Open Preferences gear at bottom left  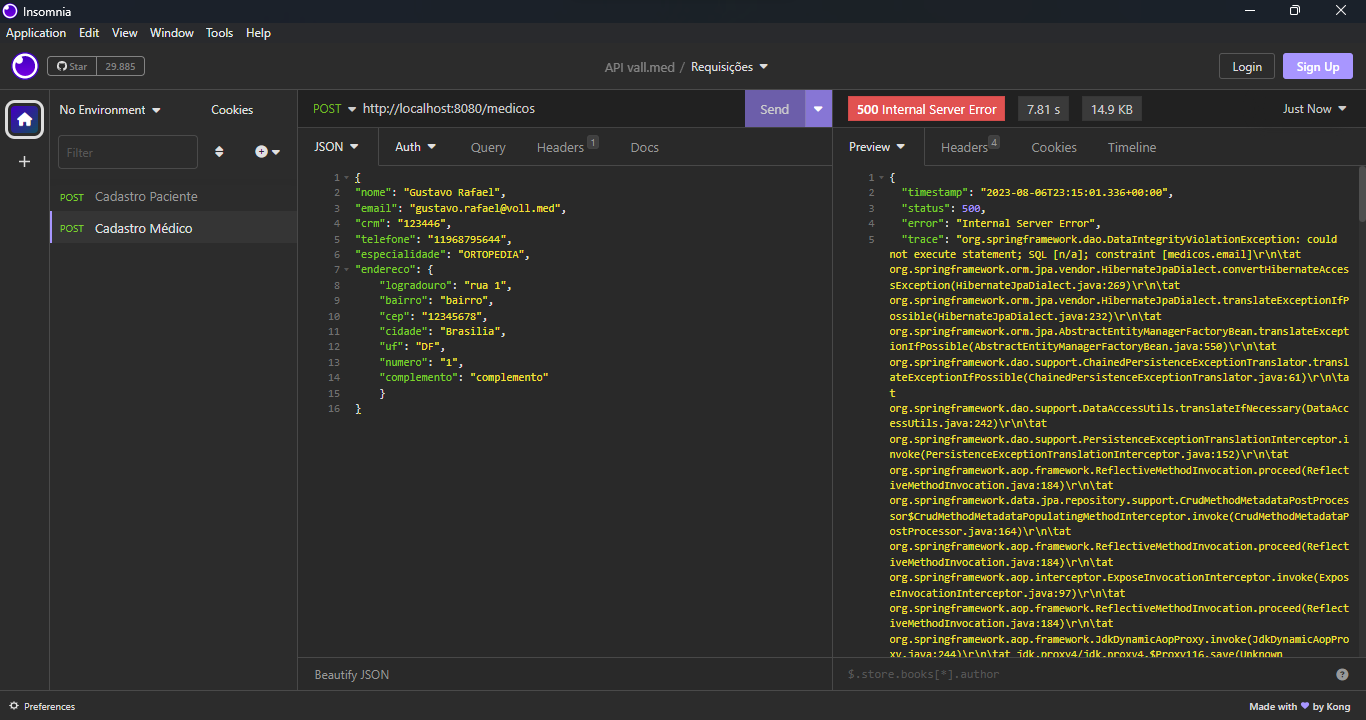(x=42, y=707)
